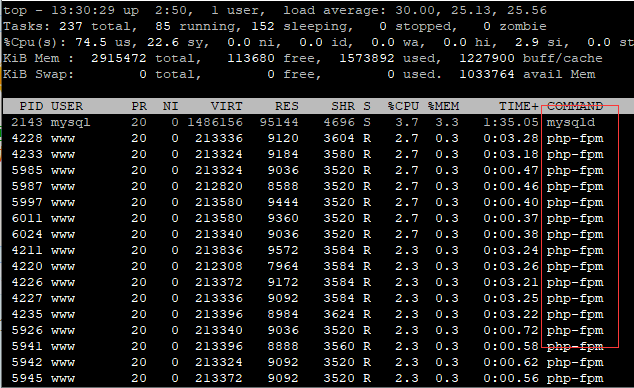The image size is (634, 388).
Task: Click the KiB Swap line
Action: tap(299, 75)
